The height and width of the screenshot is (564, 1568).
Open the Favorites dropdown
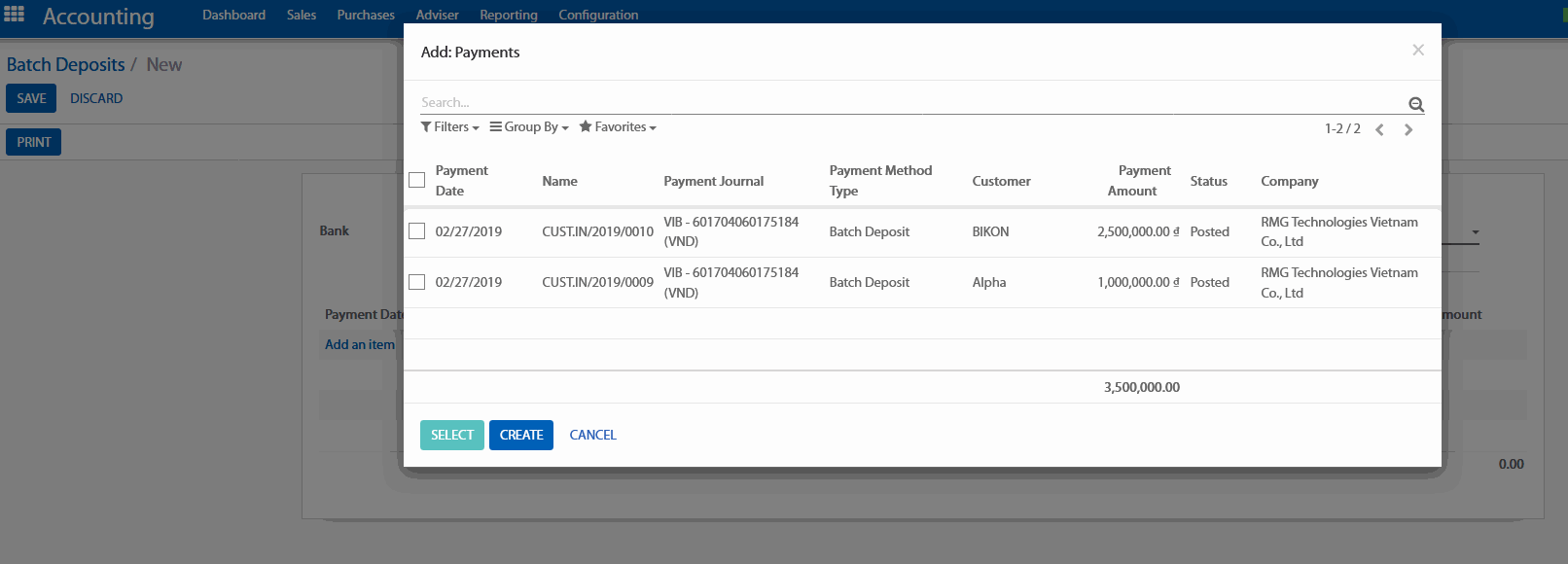(x=618, y=127)
